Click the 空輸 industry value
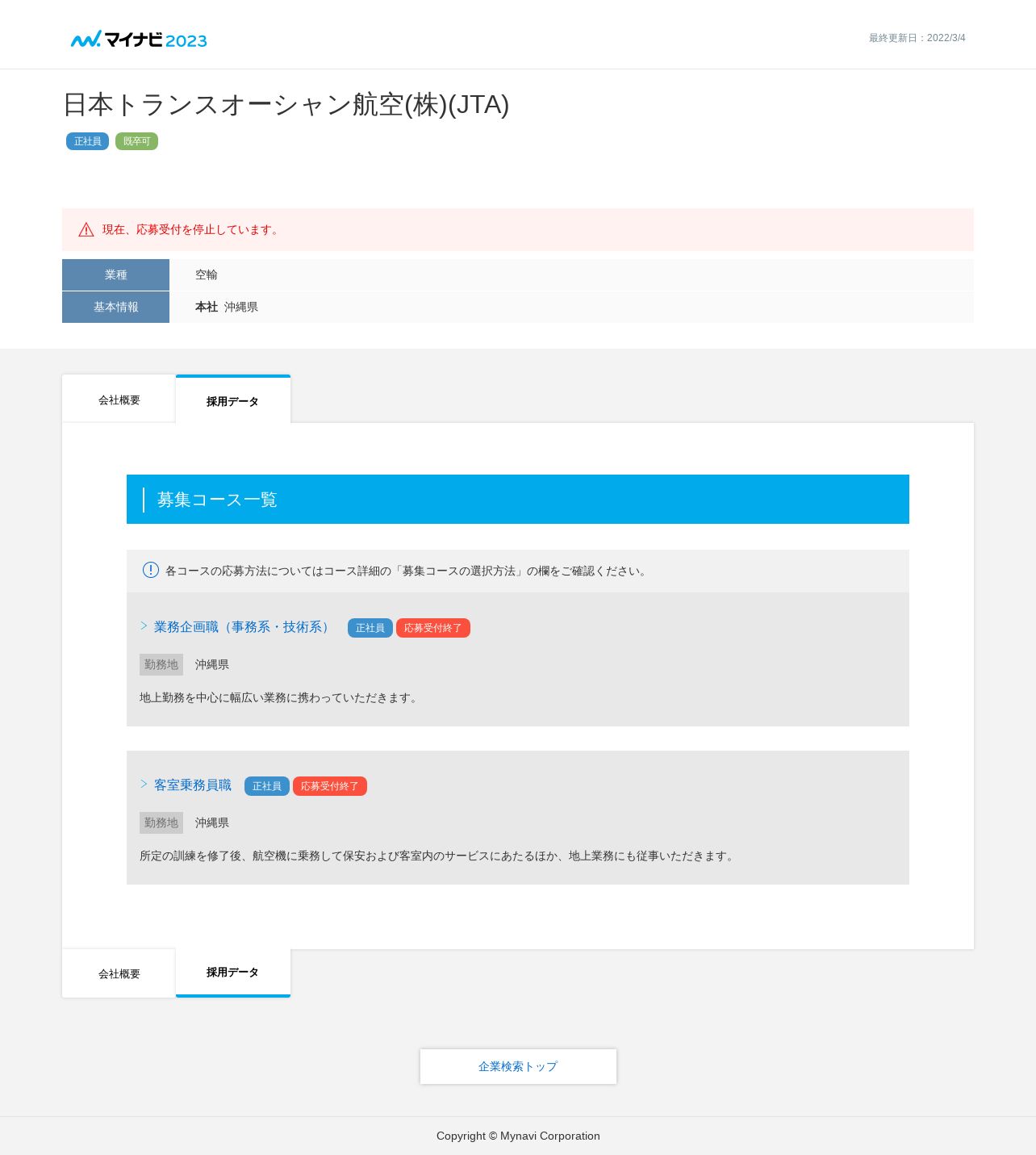This screenshot has height=1155, width=1036. coord(207,274)
